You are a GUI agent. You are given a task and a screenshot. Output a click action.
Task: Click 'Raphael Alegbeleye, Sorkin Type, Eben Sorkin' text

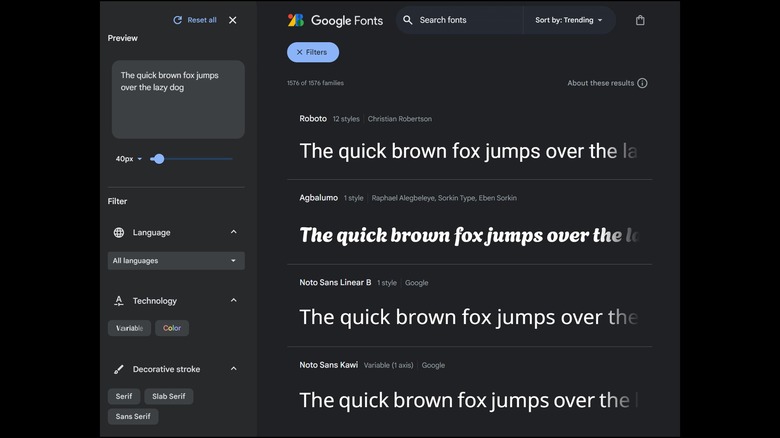(444, 198)
